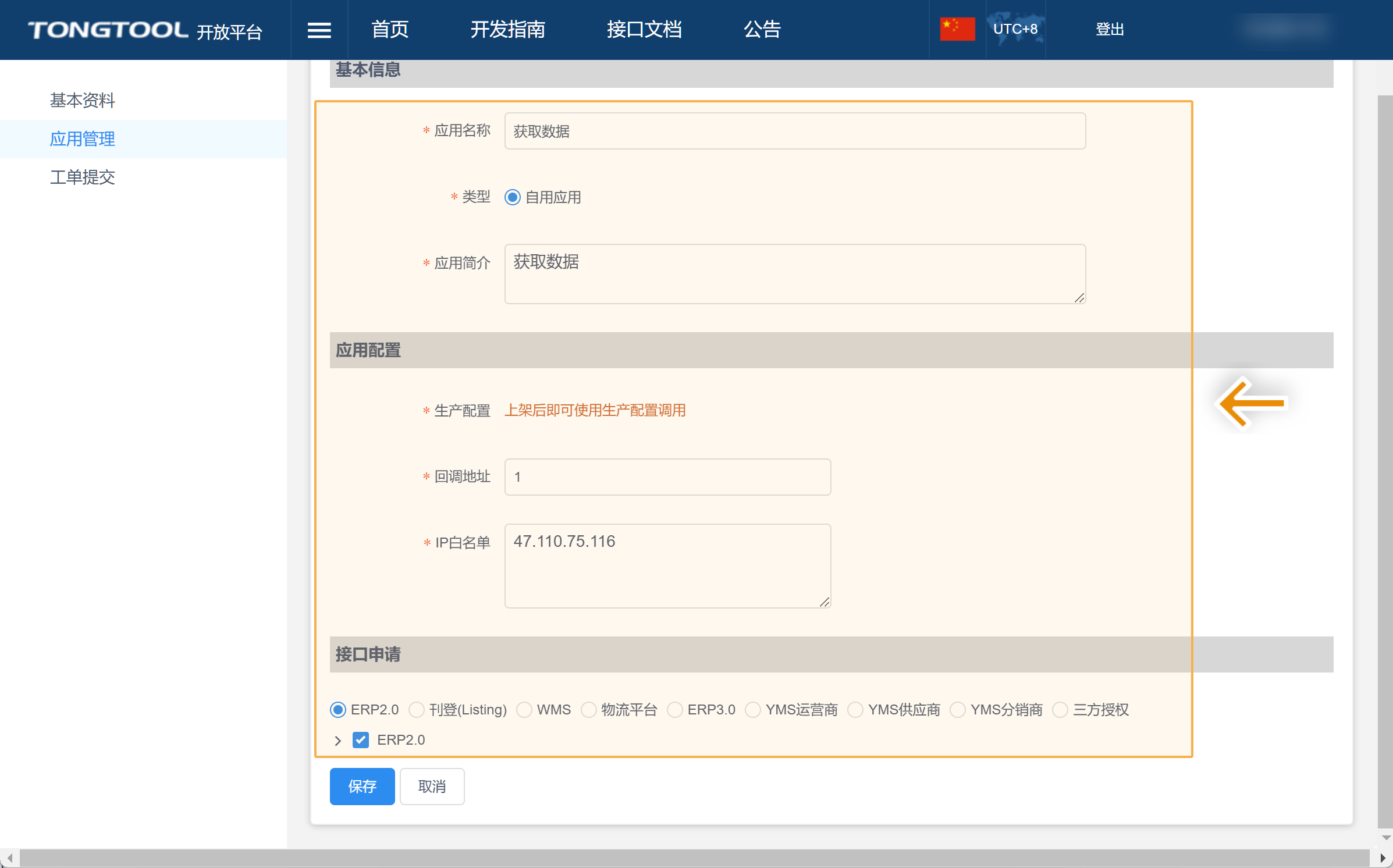Open 开发指南 navigation item

tap(507, 30)
